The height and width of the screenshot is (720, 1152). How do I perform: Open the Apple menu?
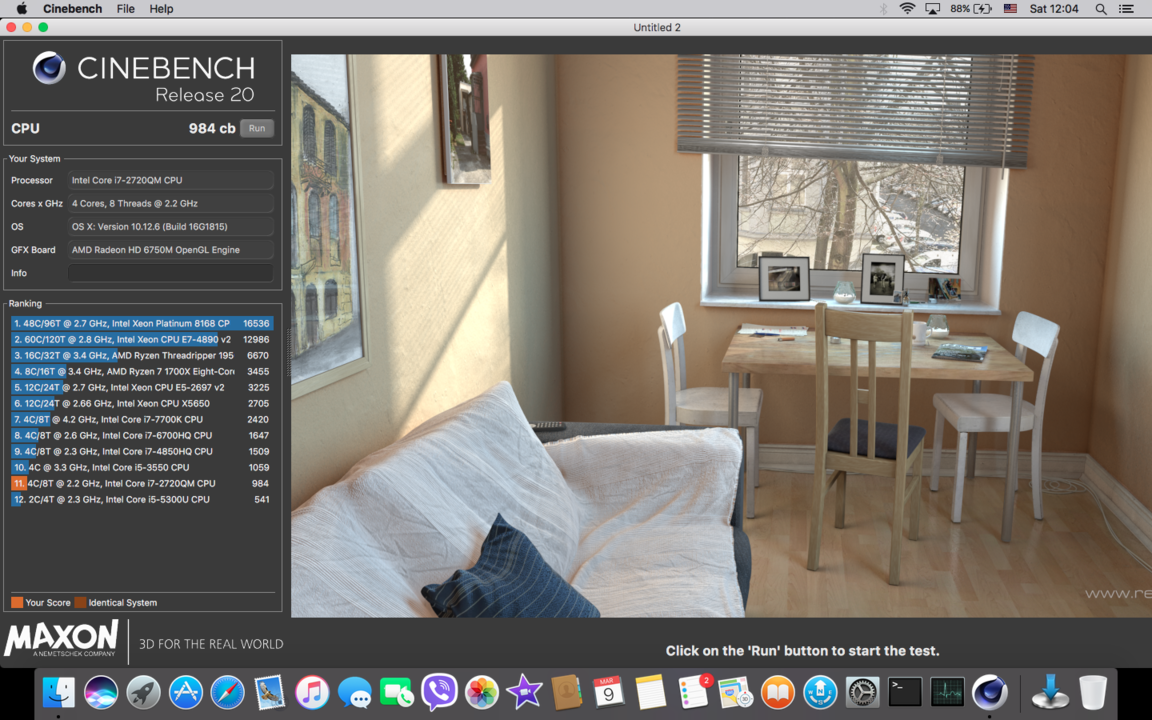[x=21, y=9]
